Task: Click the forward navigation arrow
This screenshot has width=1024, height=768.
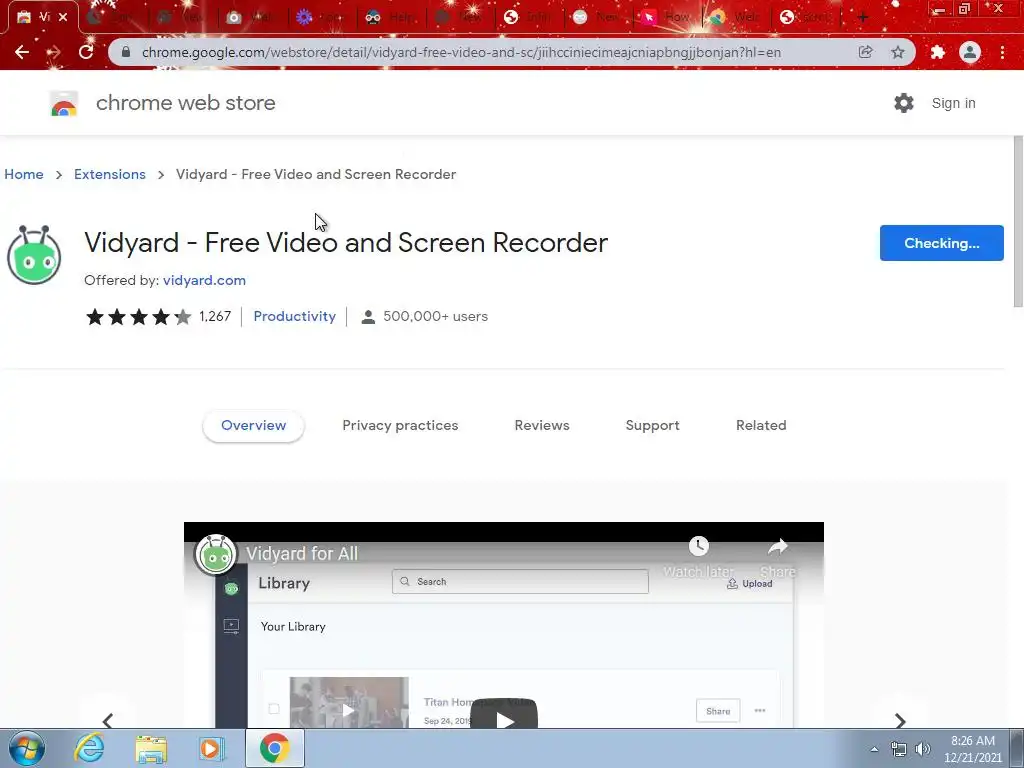Action: (54, 52)
